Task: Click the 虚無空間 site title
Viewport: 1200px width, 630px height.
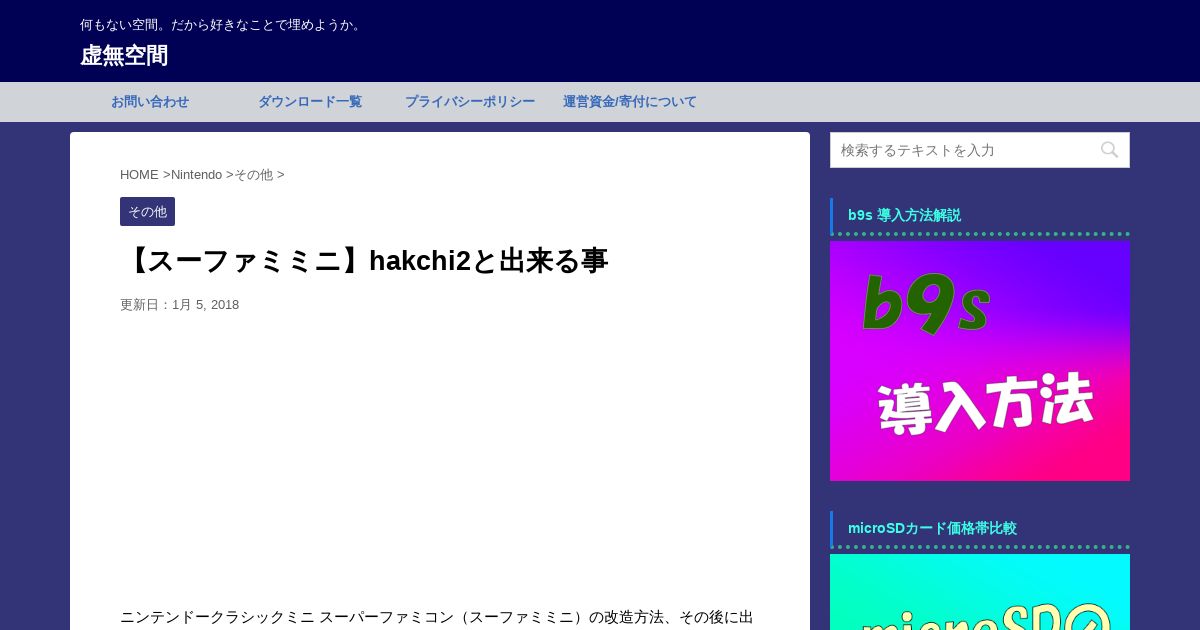Action: pos(124,56)
